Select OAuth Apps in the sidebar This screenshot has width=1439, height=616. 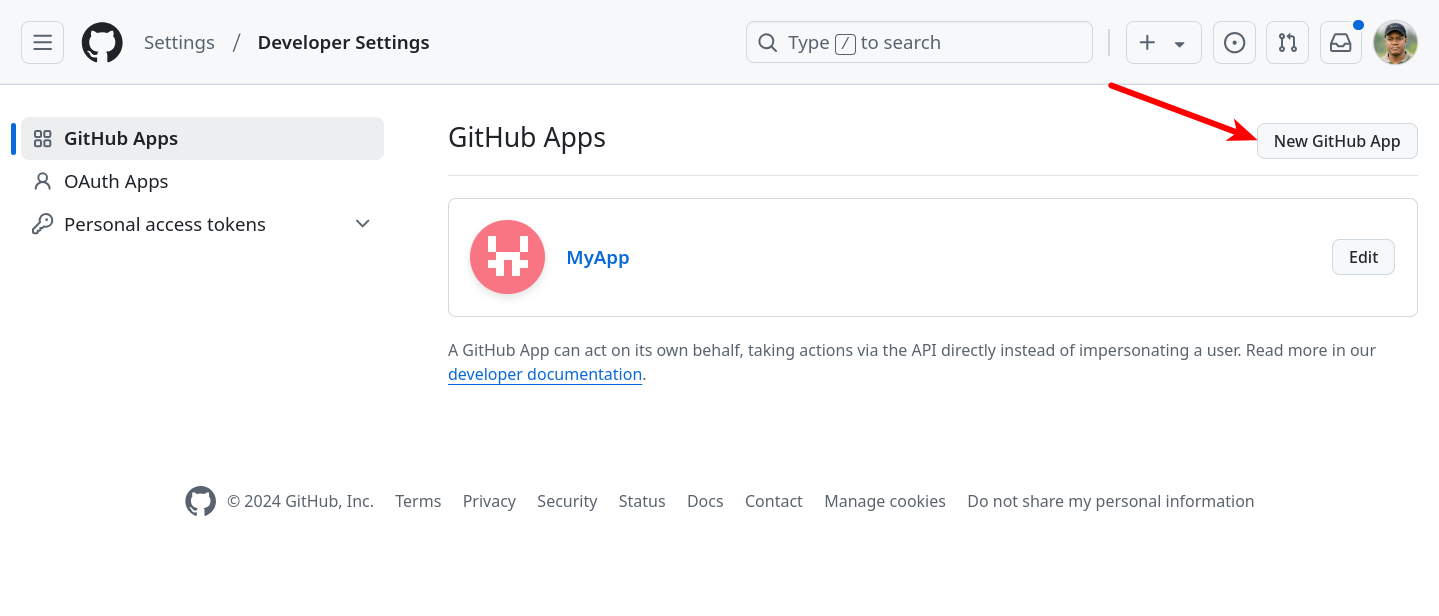tap(116, 181)
